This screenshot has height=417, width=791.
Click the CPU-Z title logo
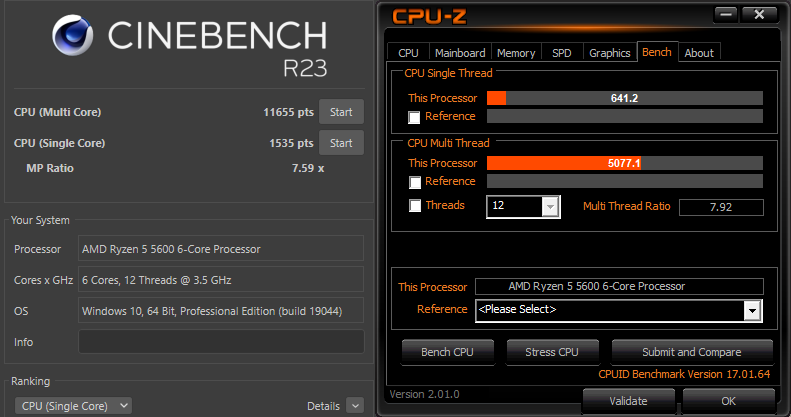[429, 16]
